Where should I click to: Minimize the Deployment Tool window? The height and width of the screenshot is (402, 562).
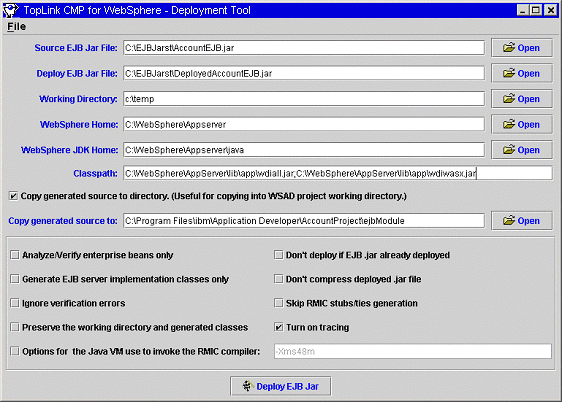(522, 10)
